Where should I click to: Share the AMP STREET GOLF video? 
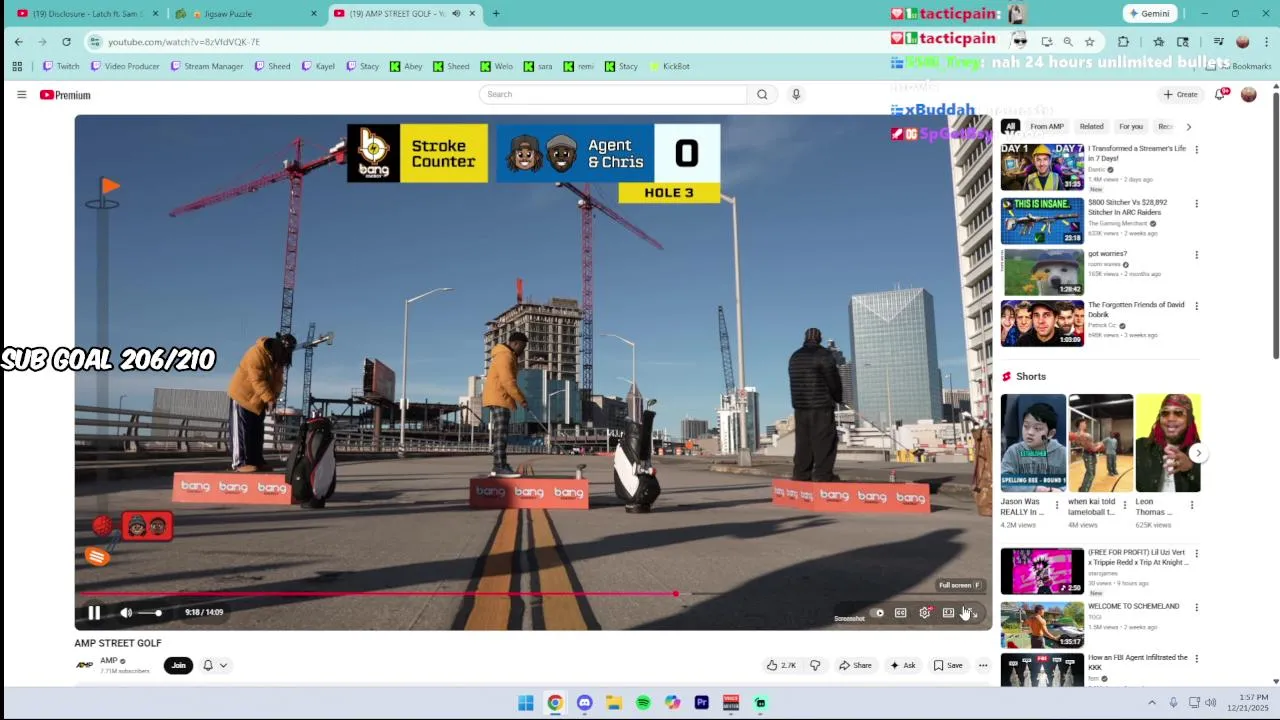coord(855,665)
